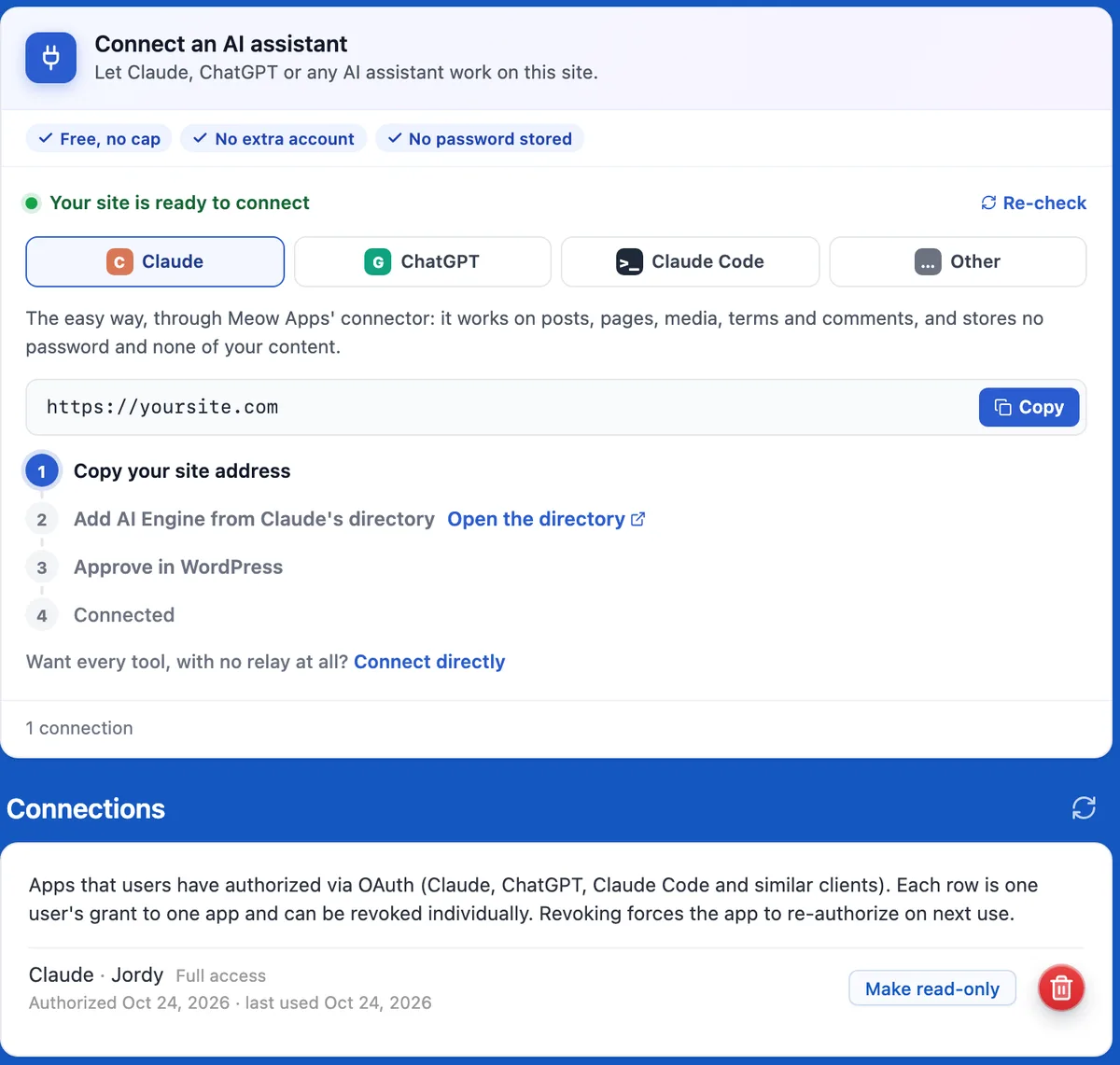Viewport: 1120px width, 1065px height.
Task: Click the green ChatGPT logo icon
Action: (377, 262)
